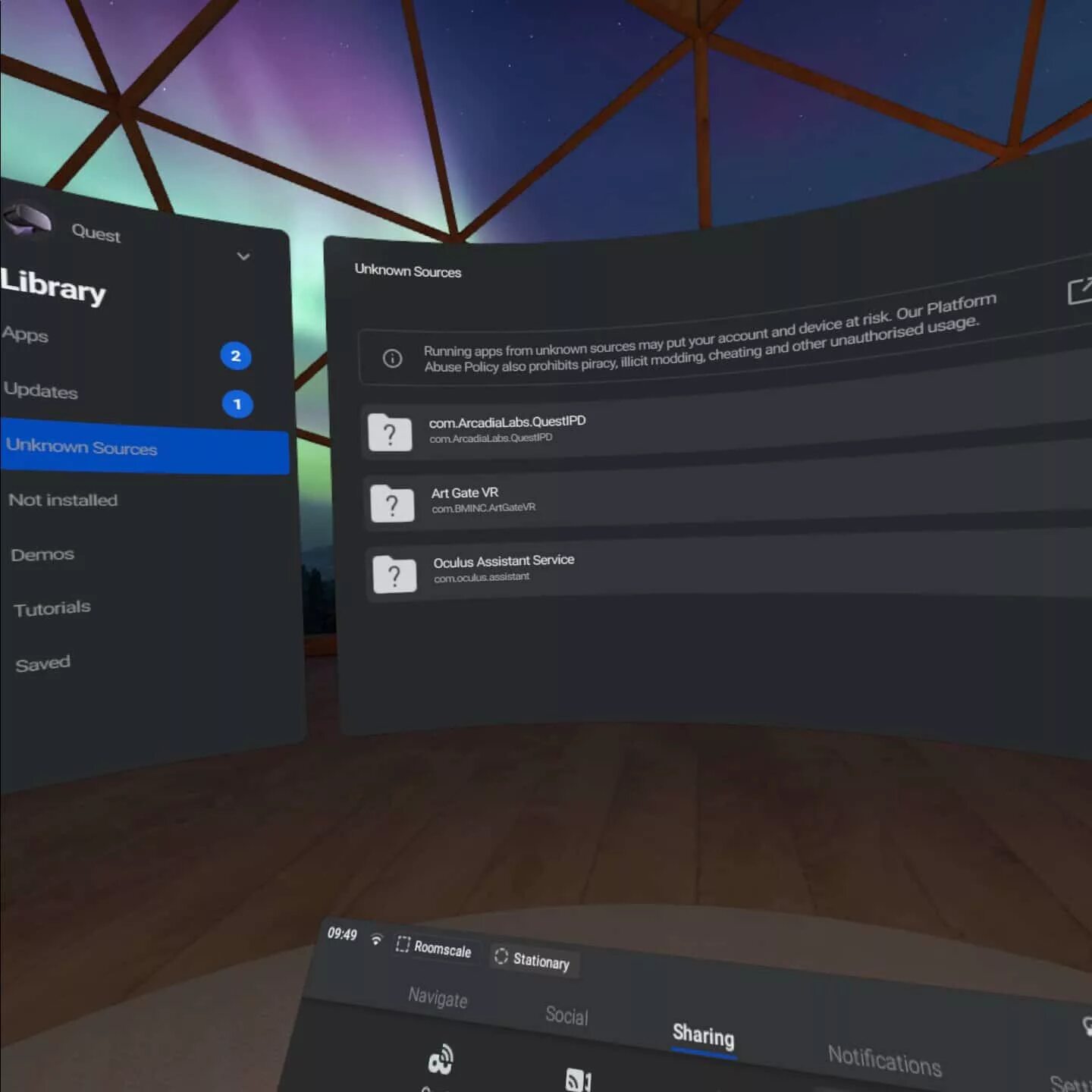
Task: Open Updates in the Library sidebar
Action: coord(40,391)
